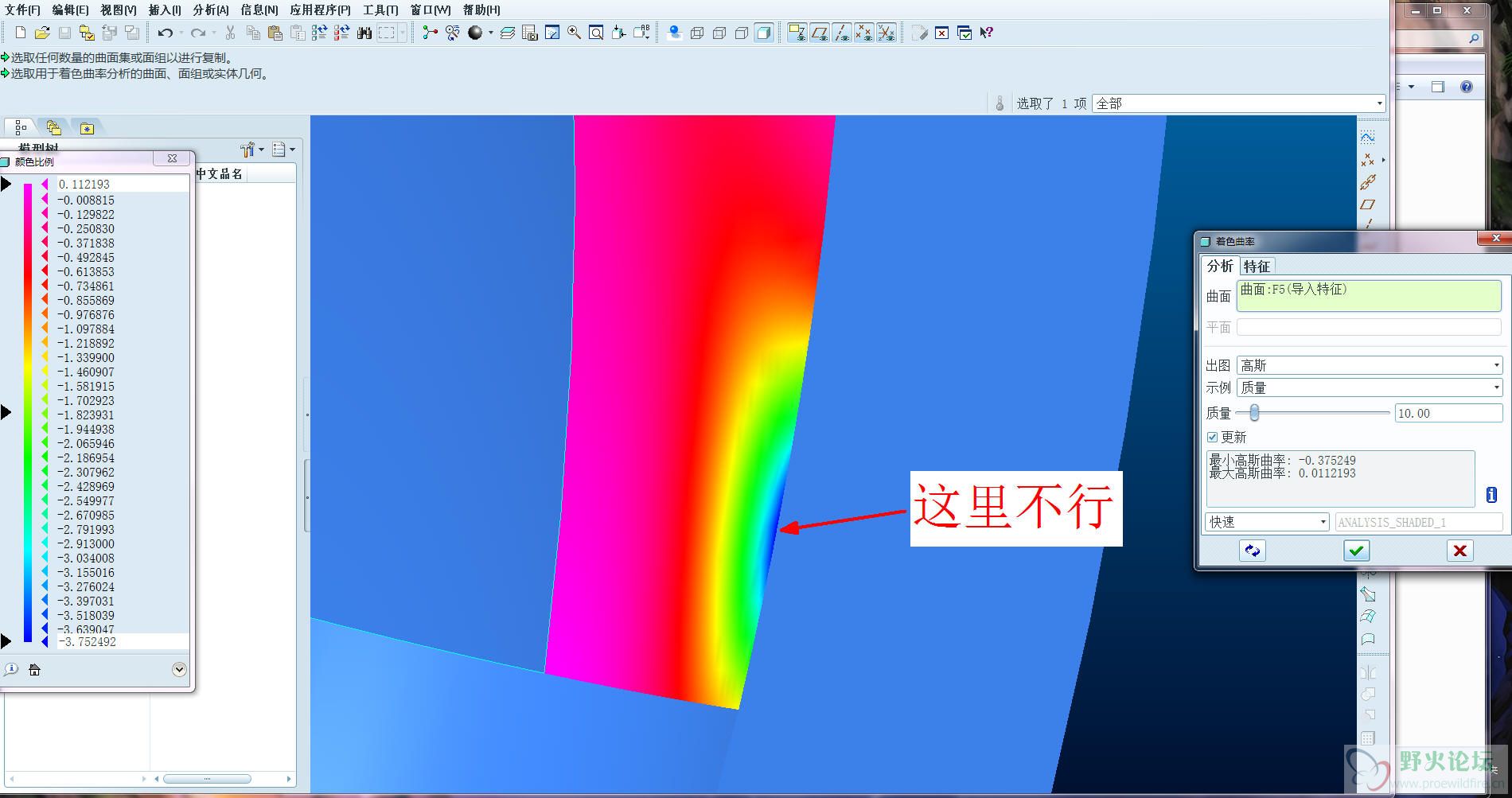
Task: Click the green check accept button
Action: click(x=1357, y=551)
